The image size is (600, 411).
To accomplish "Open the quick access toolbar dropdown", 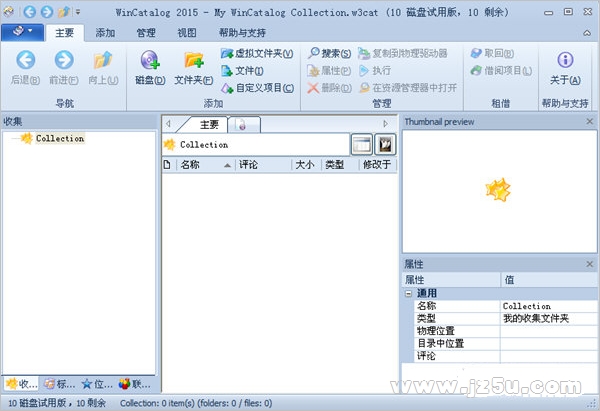I will (x=78, y=12).
